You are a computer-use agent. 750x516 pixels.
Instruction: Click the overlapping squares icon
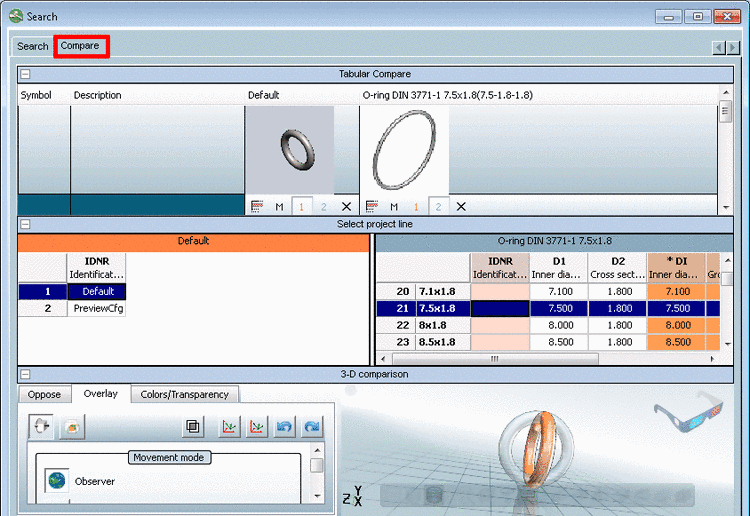pyautogui.click(x=193, y=426)
